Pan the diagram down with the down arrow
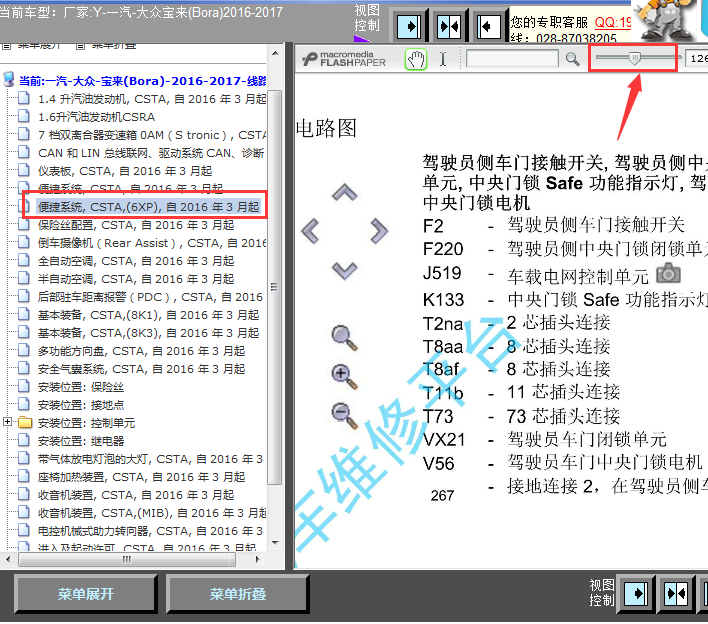The image size is (708, 624). (344, 270)
